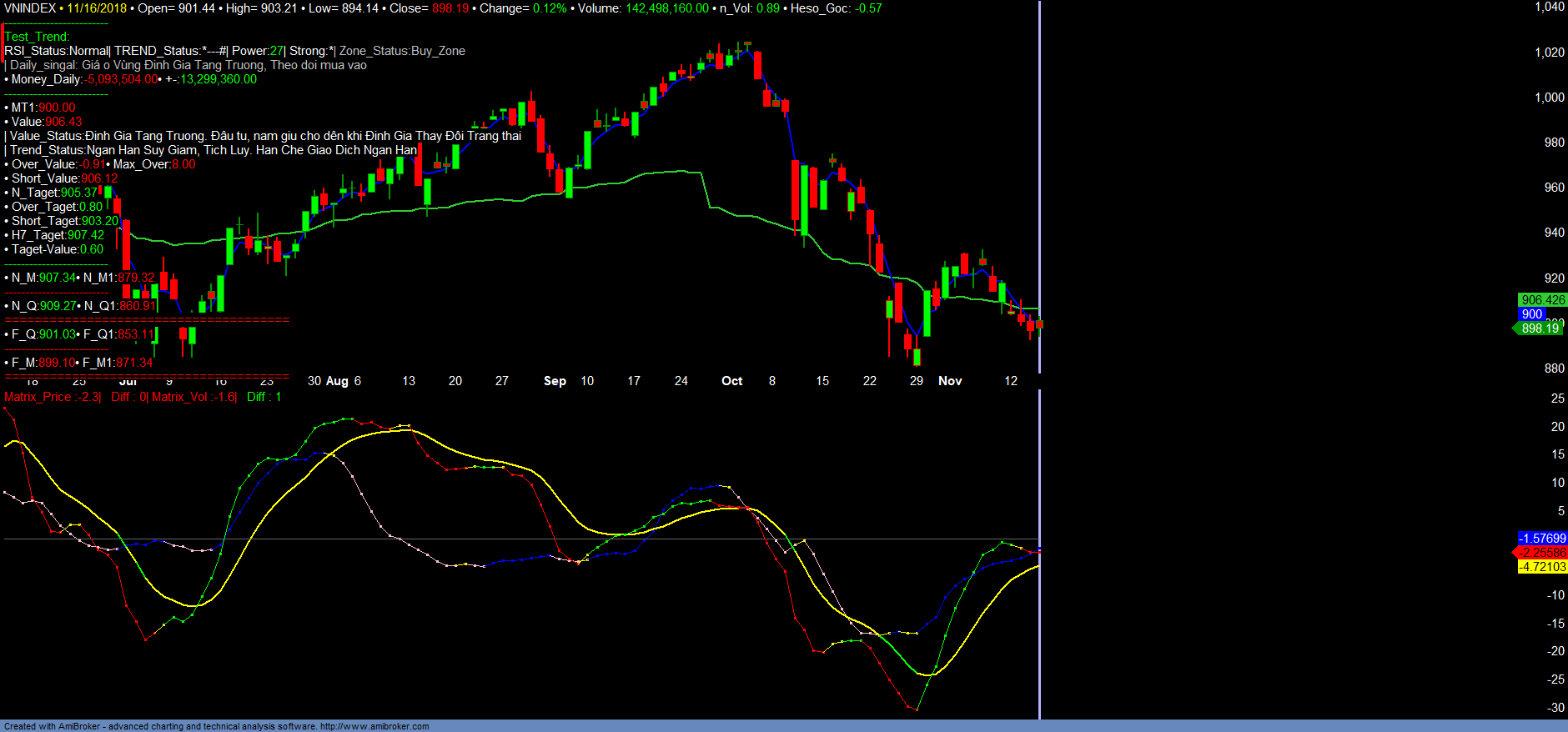1568x732 pixels.
Task: Click the -30 level on indicator axis
Action: tap(1555, 708)
